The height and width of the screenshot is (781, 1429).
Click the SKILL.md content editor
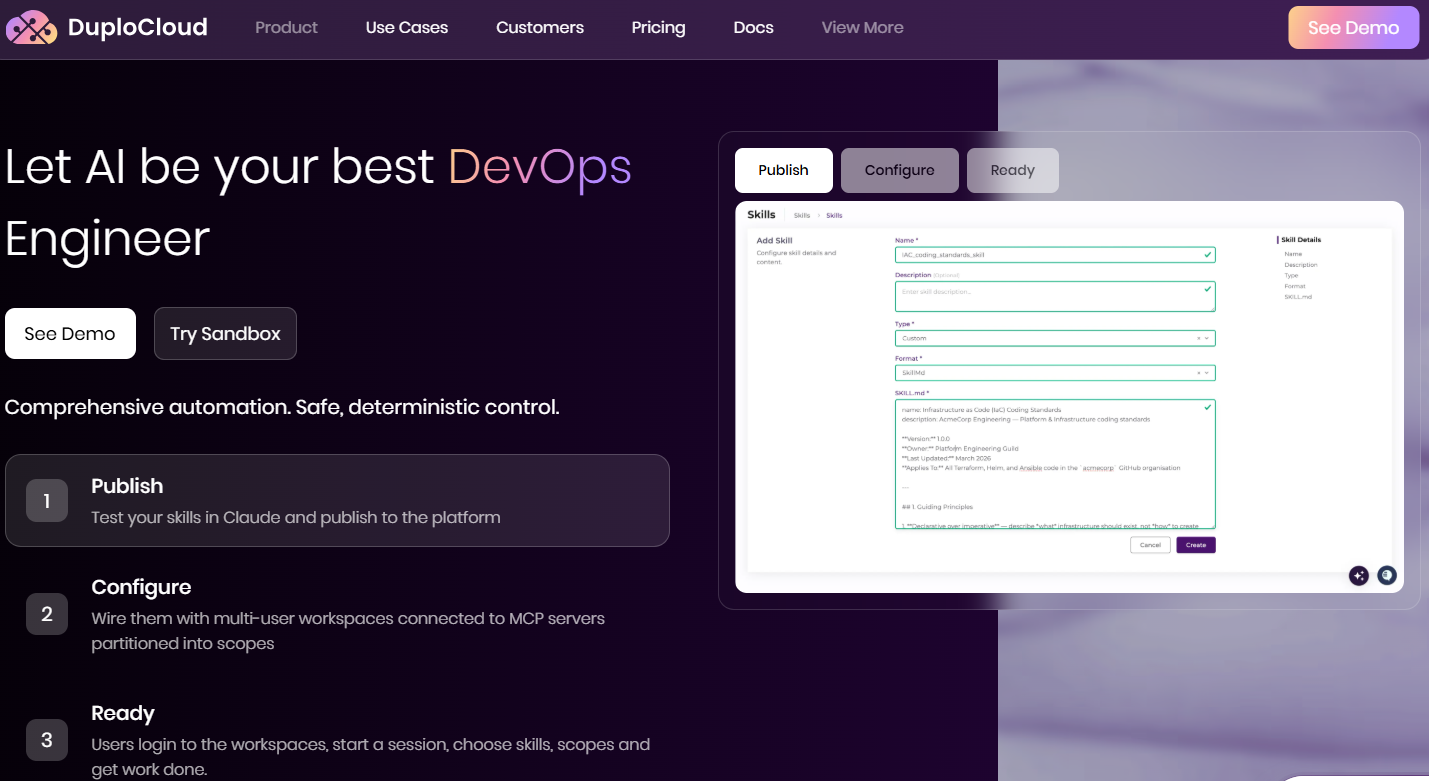1055,464
